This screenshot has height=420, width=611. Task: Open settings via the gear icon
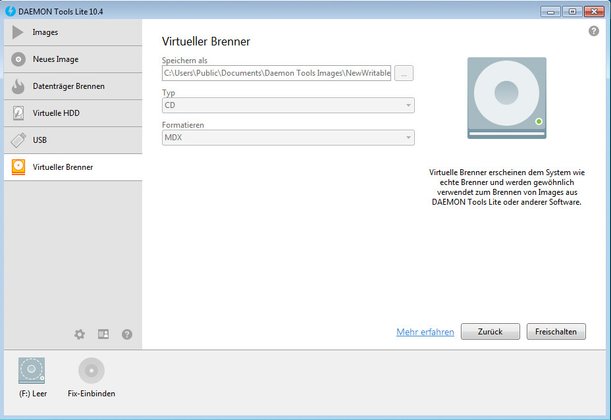click(80, 334)
